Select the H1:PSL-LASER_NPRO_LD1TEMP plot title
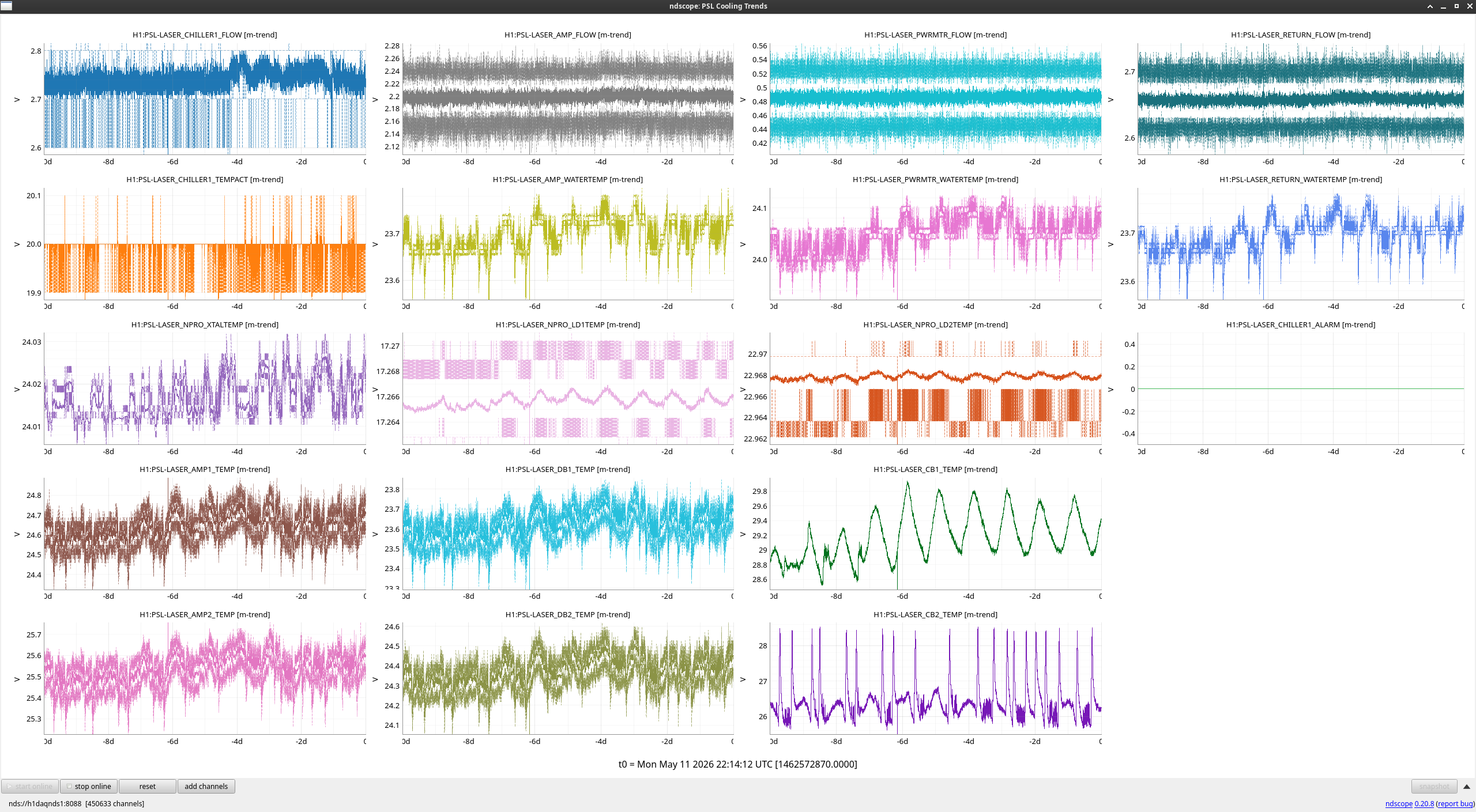Viewport: 1476px width, 812px height. (568, 324)
